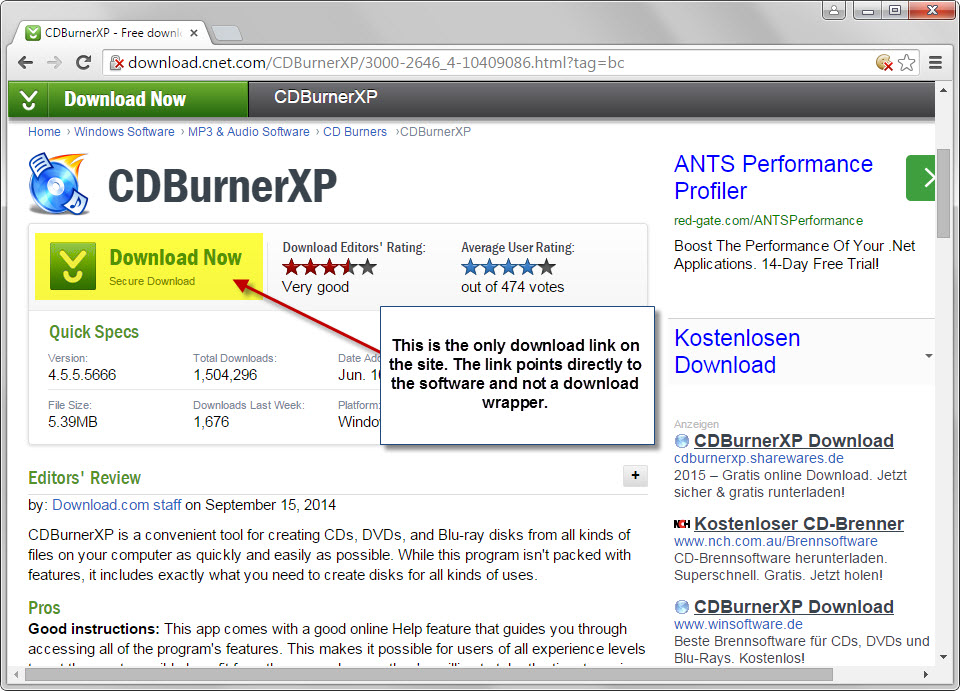Open MP3 & Audio Software breadcrumb
Viewport: 960px width, 691px height.
pos(249,132)
